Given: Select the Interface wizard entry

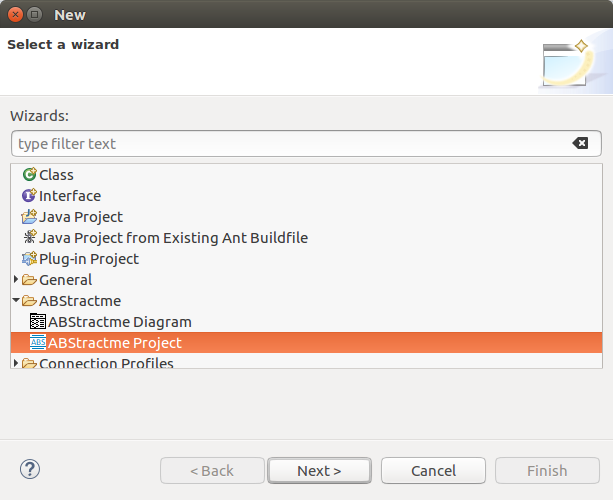Looking at the screenshot, I should pos(70,196).
